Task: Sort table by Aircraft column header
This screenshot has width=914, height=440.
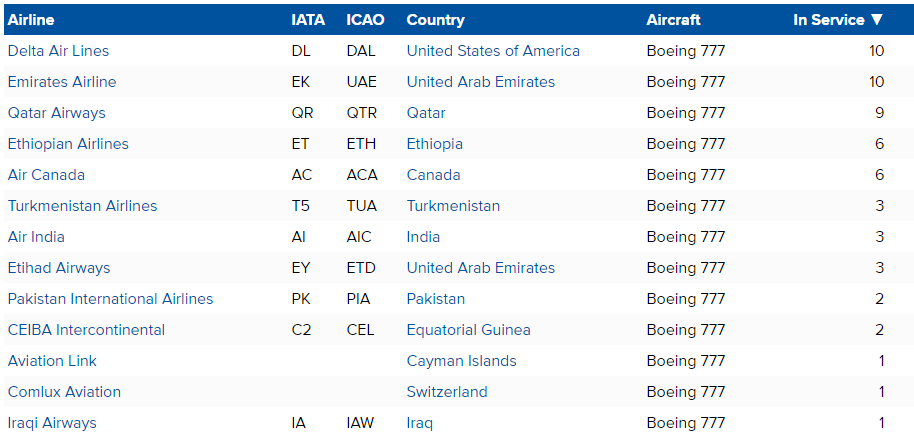Action: (x=673, y=20)
